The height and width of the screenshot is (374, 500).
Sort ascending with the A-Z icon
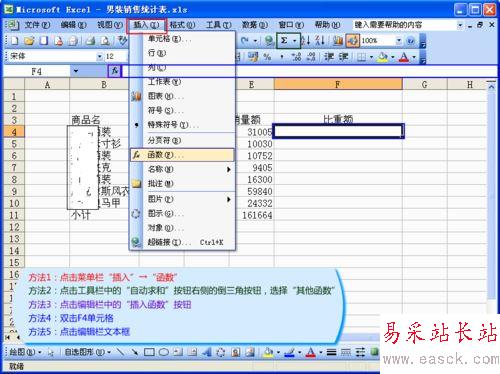click(306, 41)
